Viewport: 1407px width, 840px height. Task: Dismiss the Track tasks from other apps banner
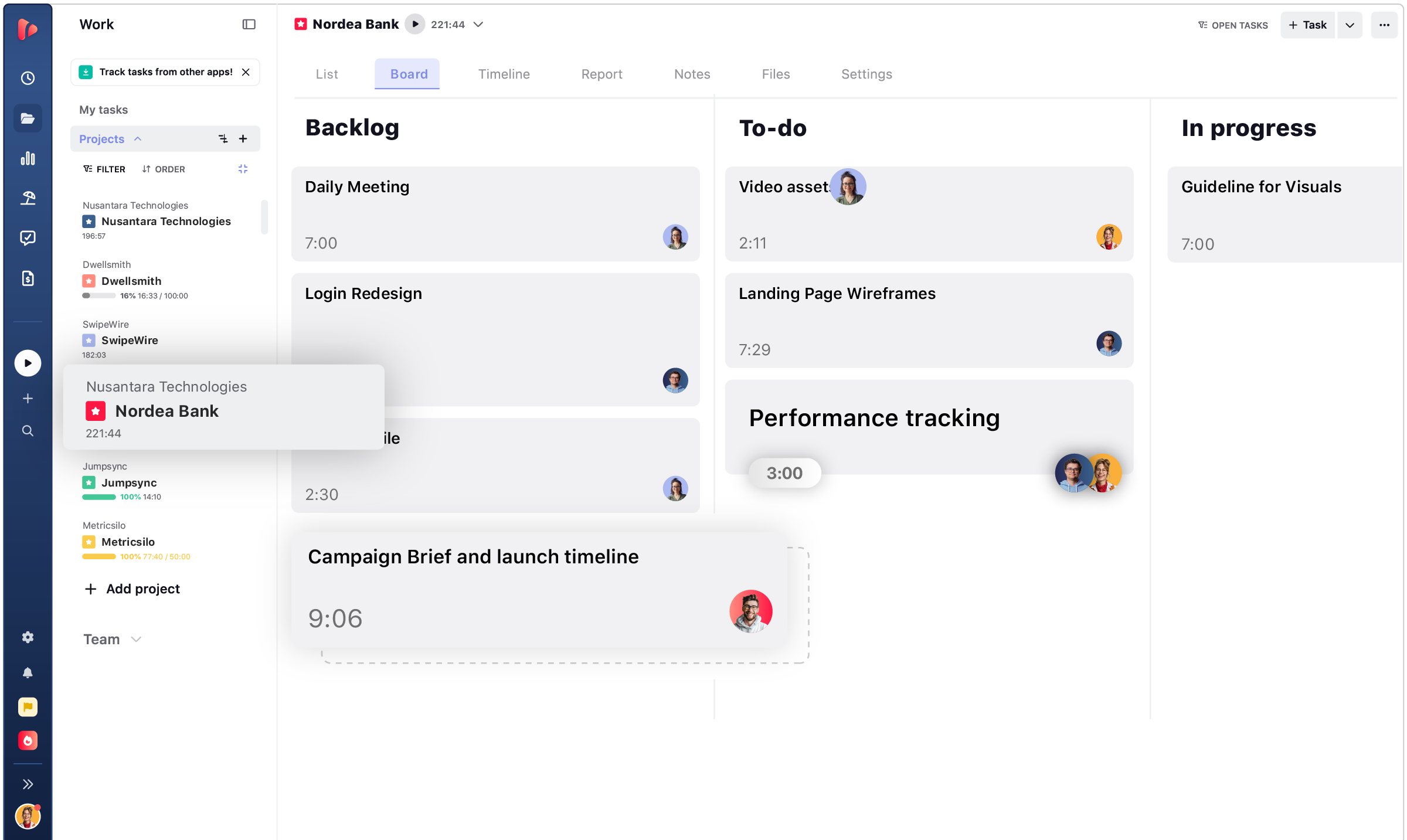246,72
